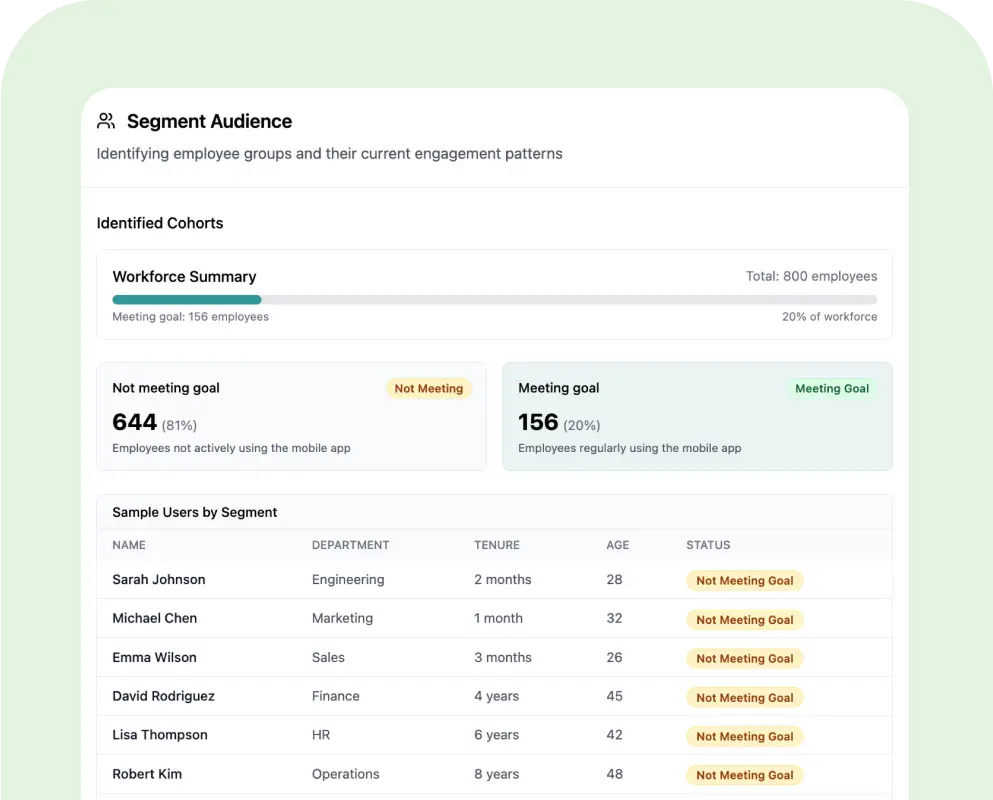
Task: Click Michael Chen's Not Meeting Goal status
Action: (x=745, y=619)
